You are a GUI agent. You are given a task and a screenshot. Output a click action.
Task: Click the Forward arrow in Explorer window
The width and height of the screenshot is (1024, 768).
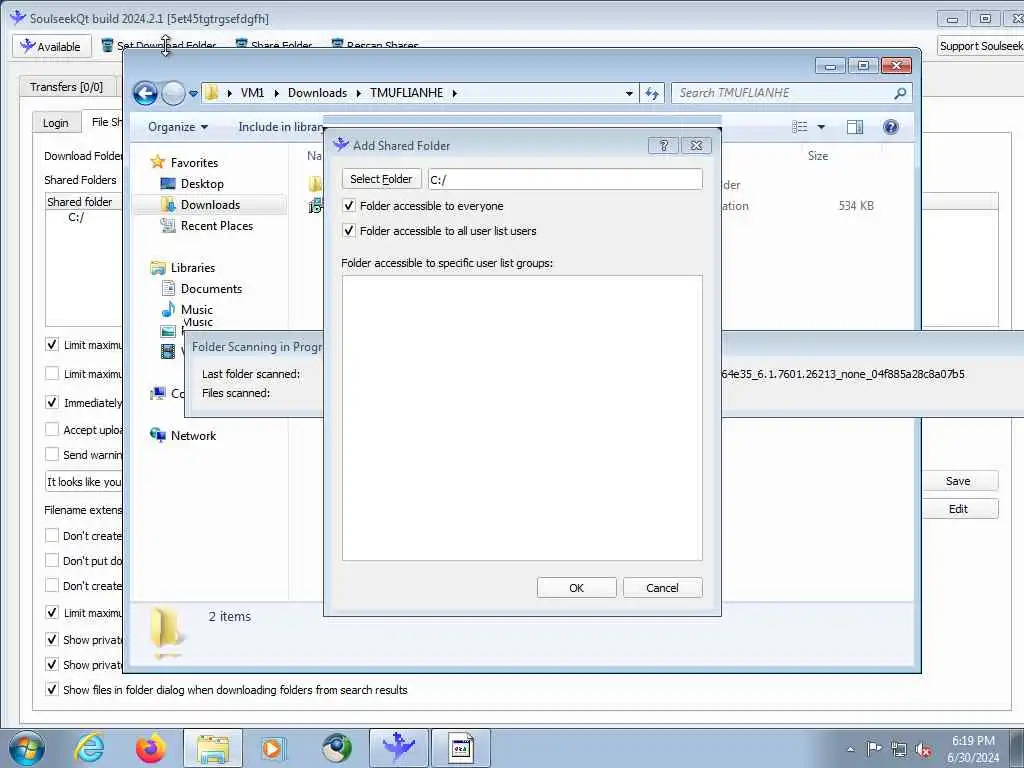click(x=173, y=93)
